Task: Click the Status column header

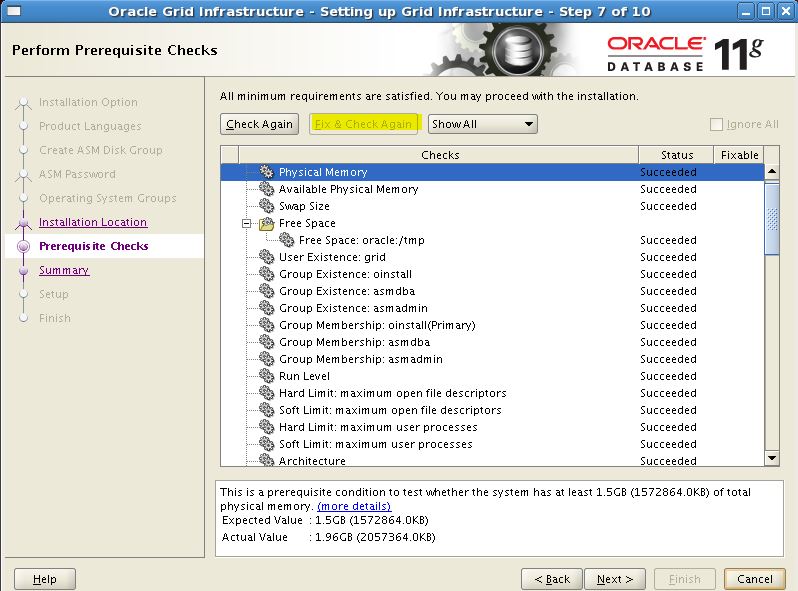Action: pos(676,155)
